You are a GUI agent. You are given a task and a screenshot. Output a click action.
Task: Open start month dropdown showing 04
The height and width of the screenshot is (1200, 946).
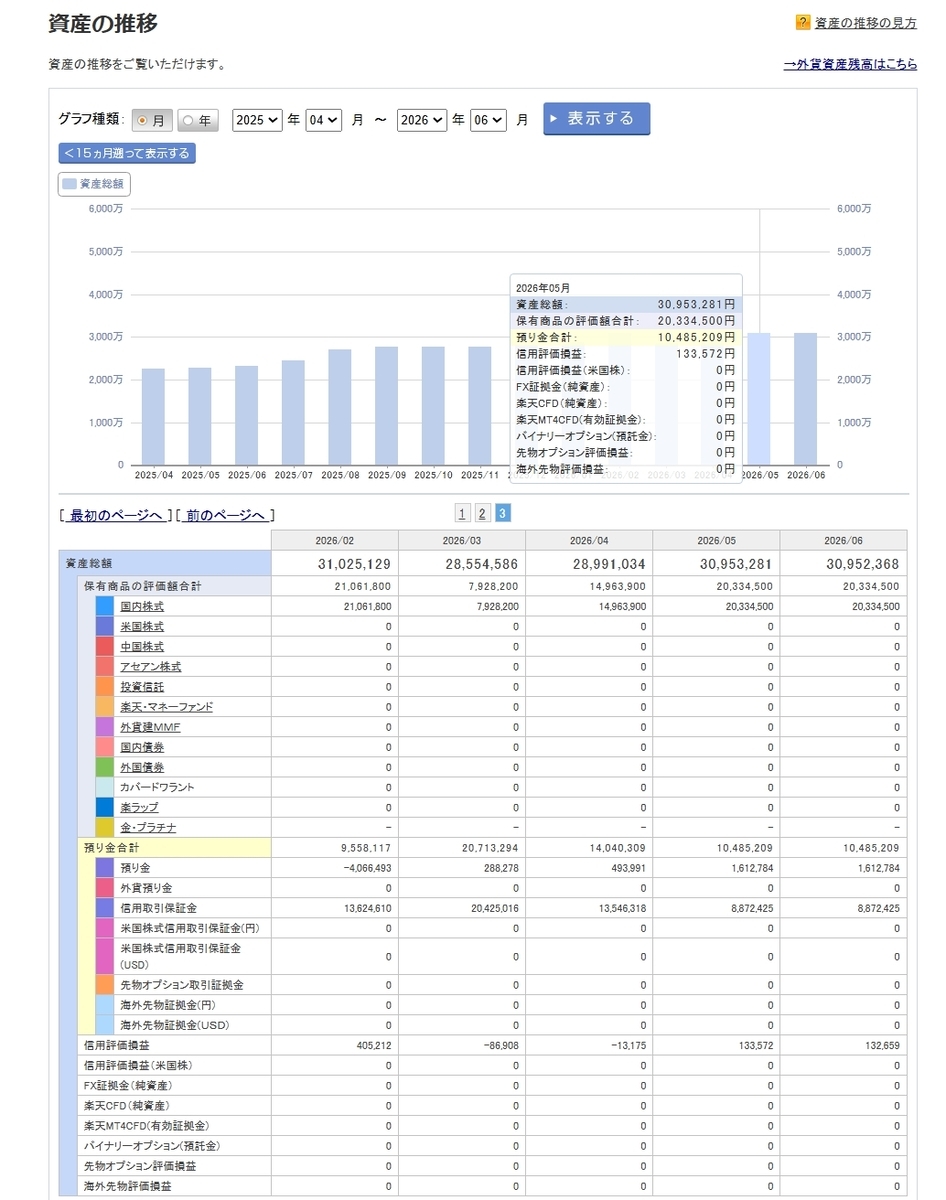point(324,119)
